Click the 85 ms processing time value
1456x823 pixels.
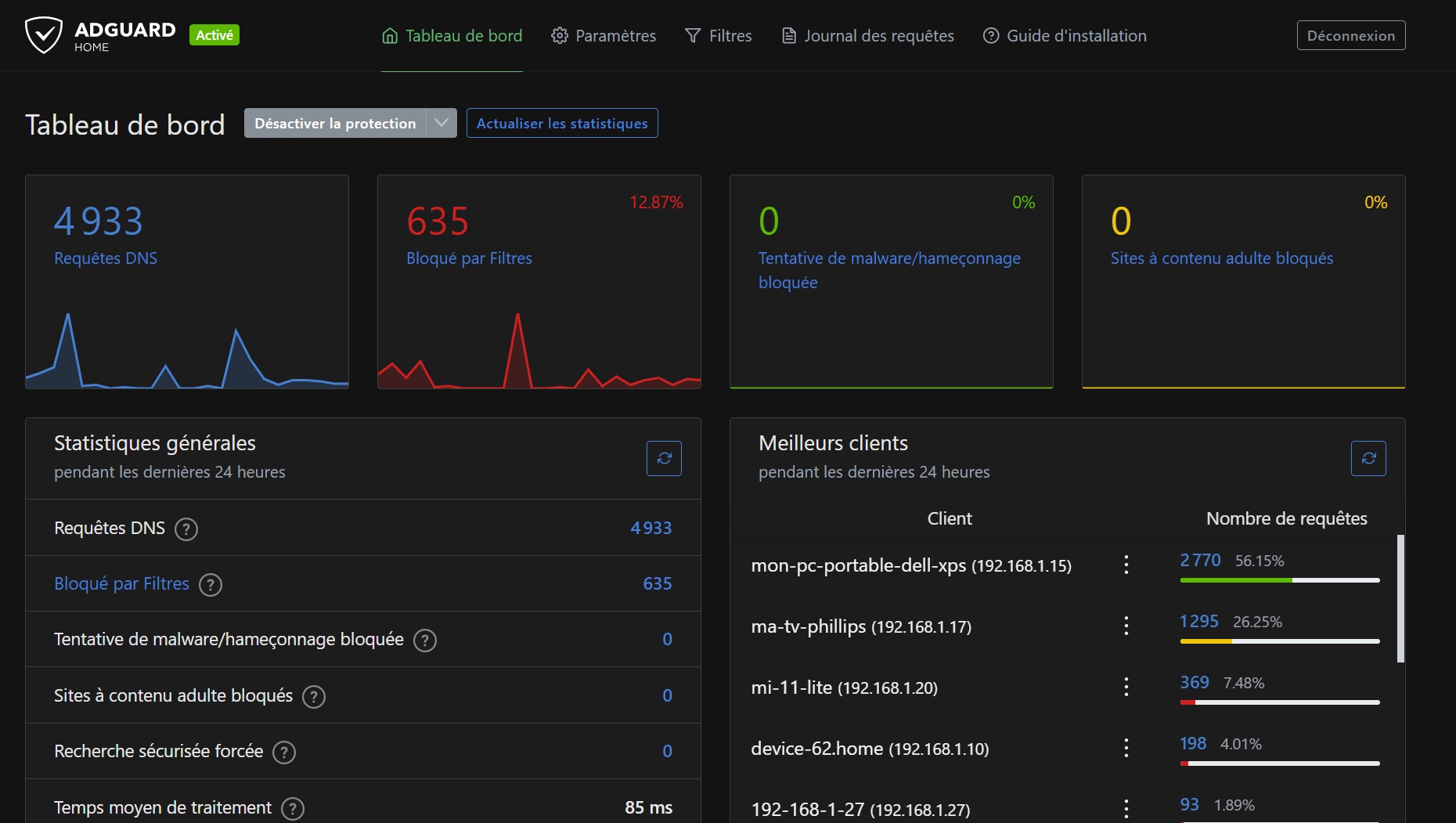(649, 807)
